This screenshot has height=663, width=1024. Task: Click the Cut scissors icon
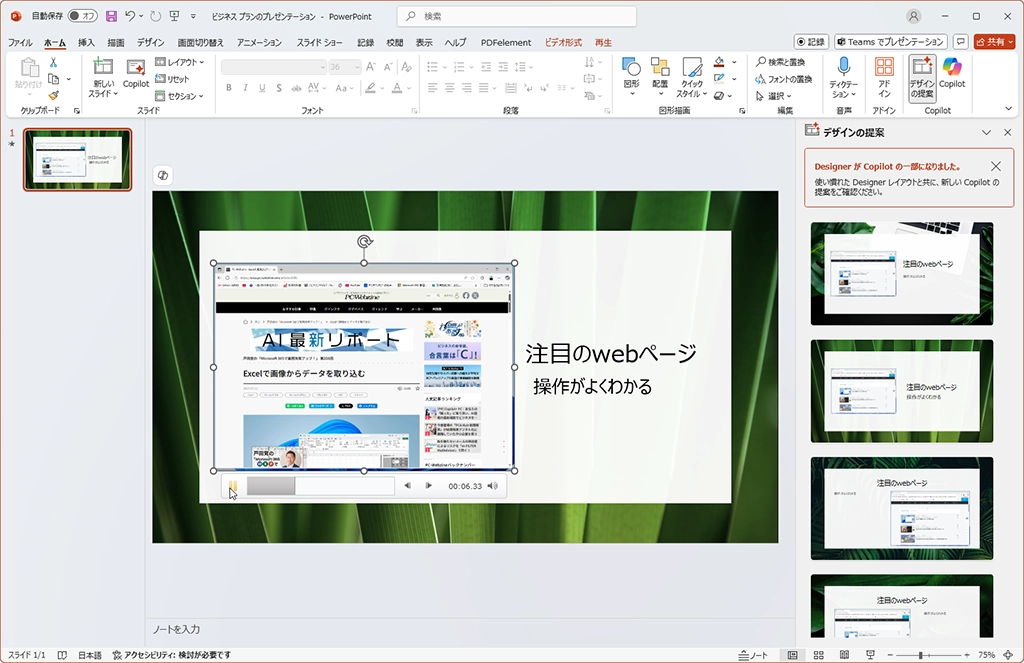pyautogui.click(x=54, y=63)
